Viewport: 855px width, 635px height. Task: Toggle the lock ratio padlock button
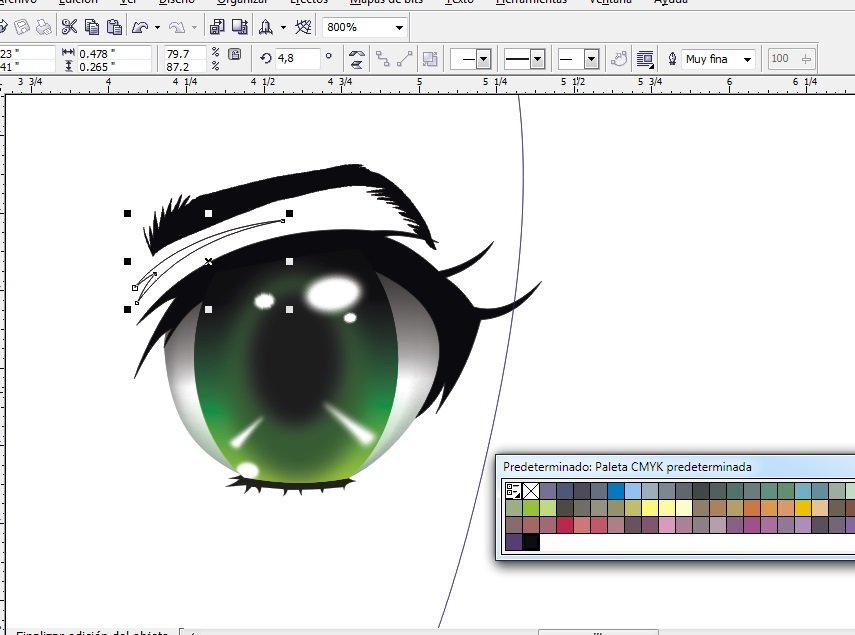pyautogui.click(x=234, y=53)
